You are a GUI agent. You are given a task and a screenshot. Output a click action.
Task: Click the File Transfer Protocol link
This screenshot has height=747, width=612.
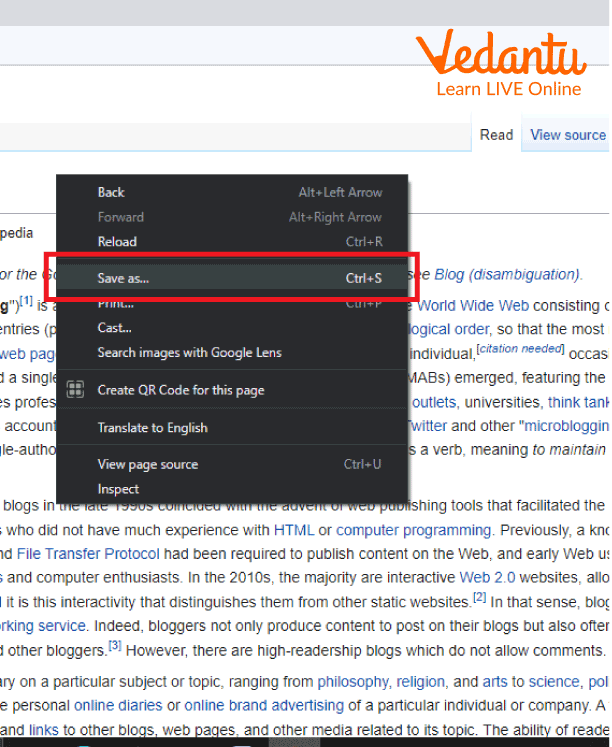88,553
